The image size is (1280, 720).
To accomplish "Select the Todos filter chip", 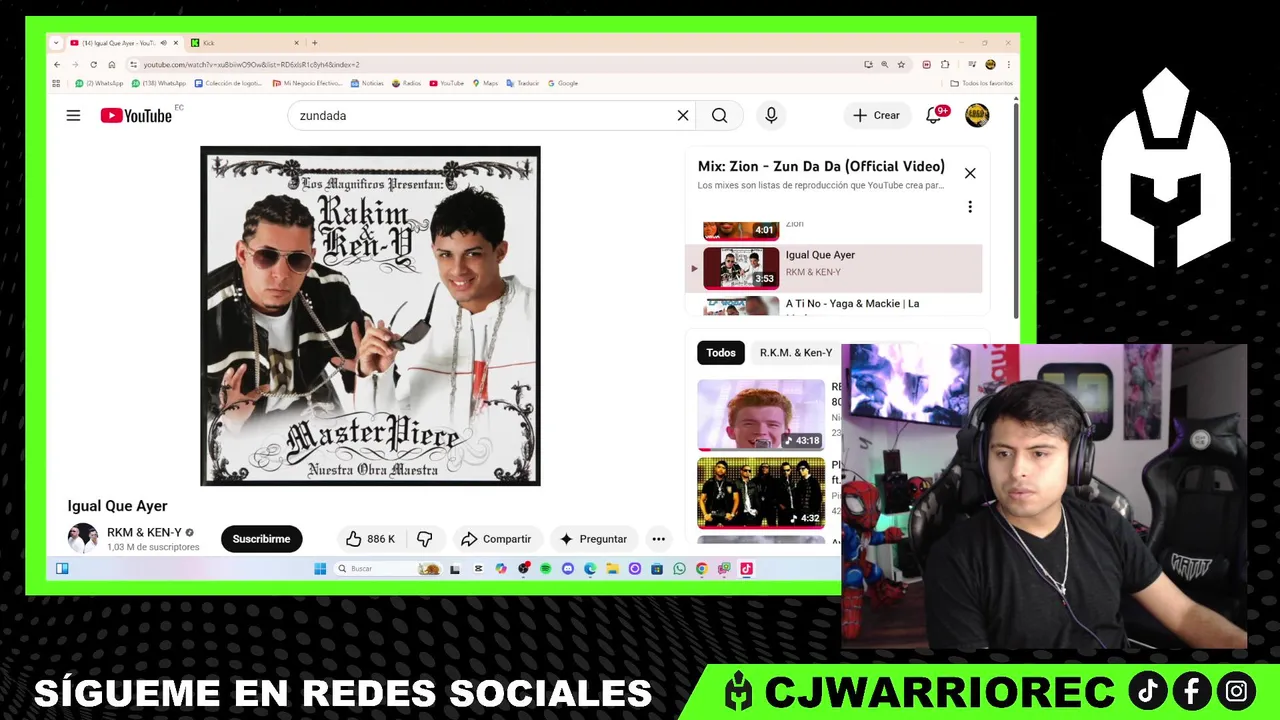I will tap(721, 353).
